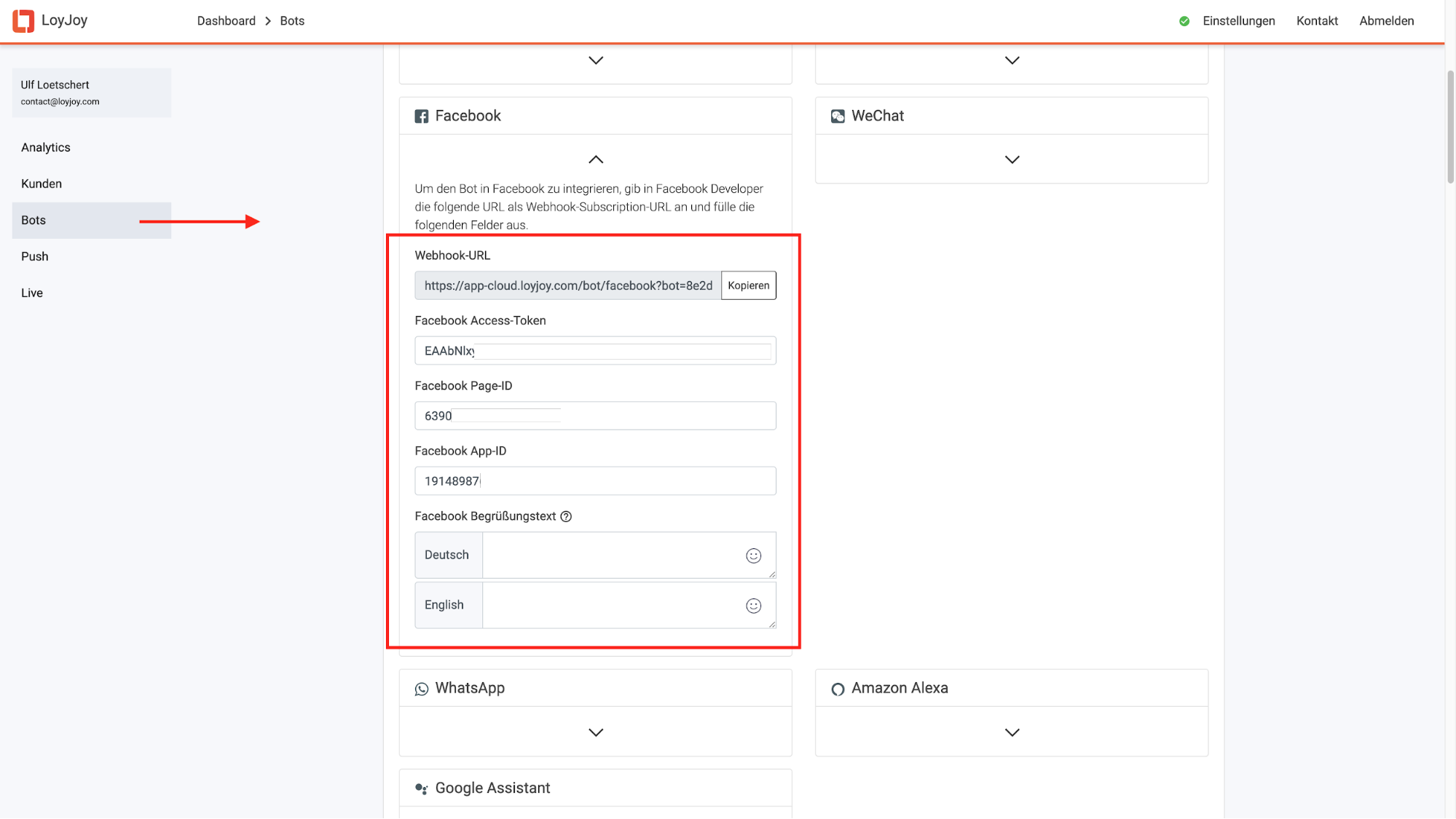Open Push in the sidebar
Screen dimensions: 1456x819
[35, 257]
